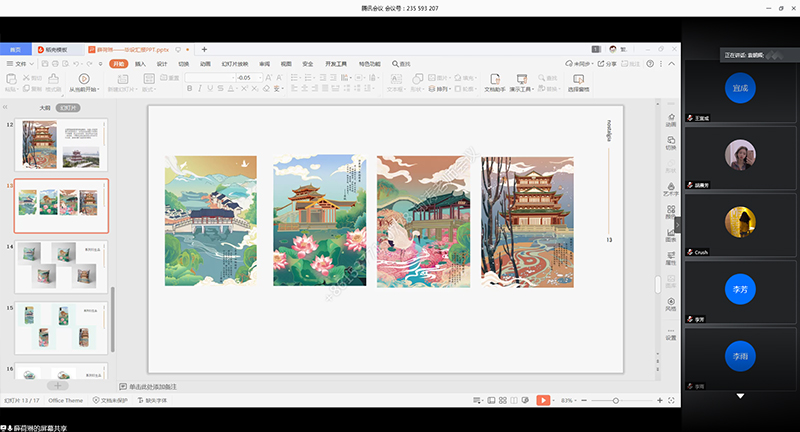Select slide 14 thumbnail in panel
The width and height of the screenshot is (800, 432).
(62, 267)
